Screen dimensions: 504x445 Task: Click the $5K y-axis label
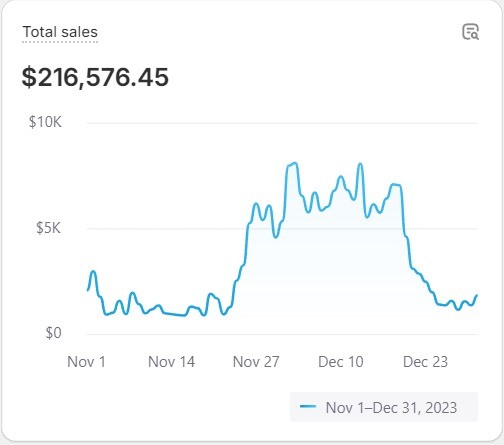click(x=49, y=228)
